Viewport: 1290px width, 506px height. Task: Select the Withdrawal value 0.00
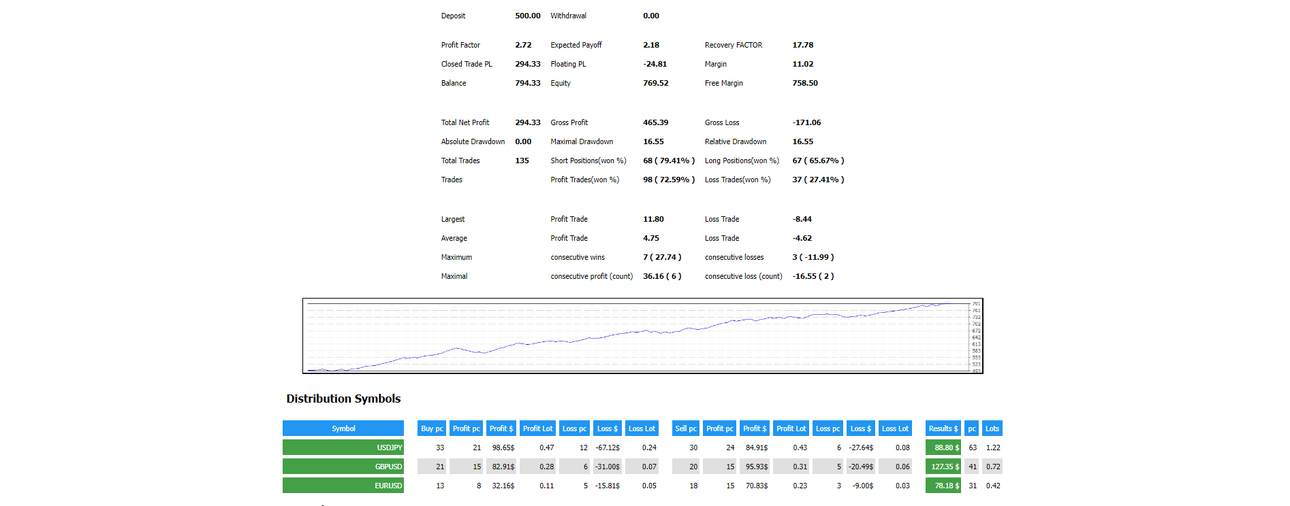click(x=651, y=16)
